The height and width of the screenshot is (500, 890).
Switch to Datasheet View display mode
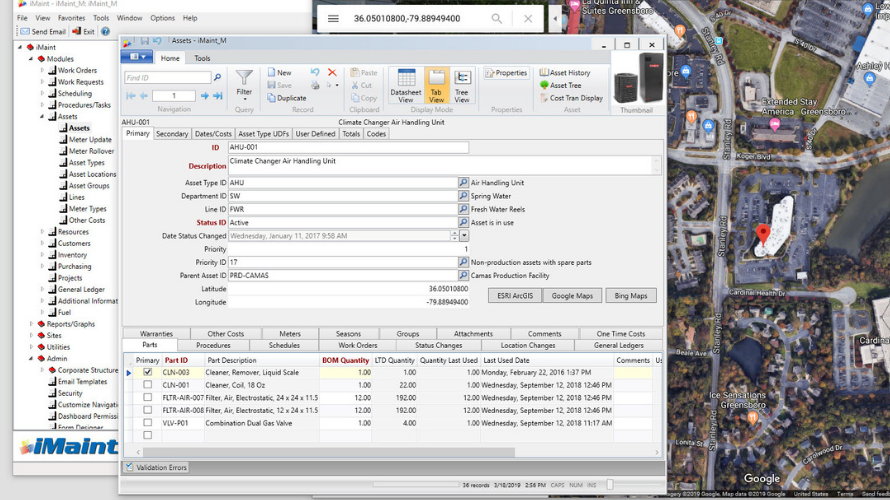coord(406,86)
